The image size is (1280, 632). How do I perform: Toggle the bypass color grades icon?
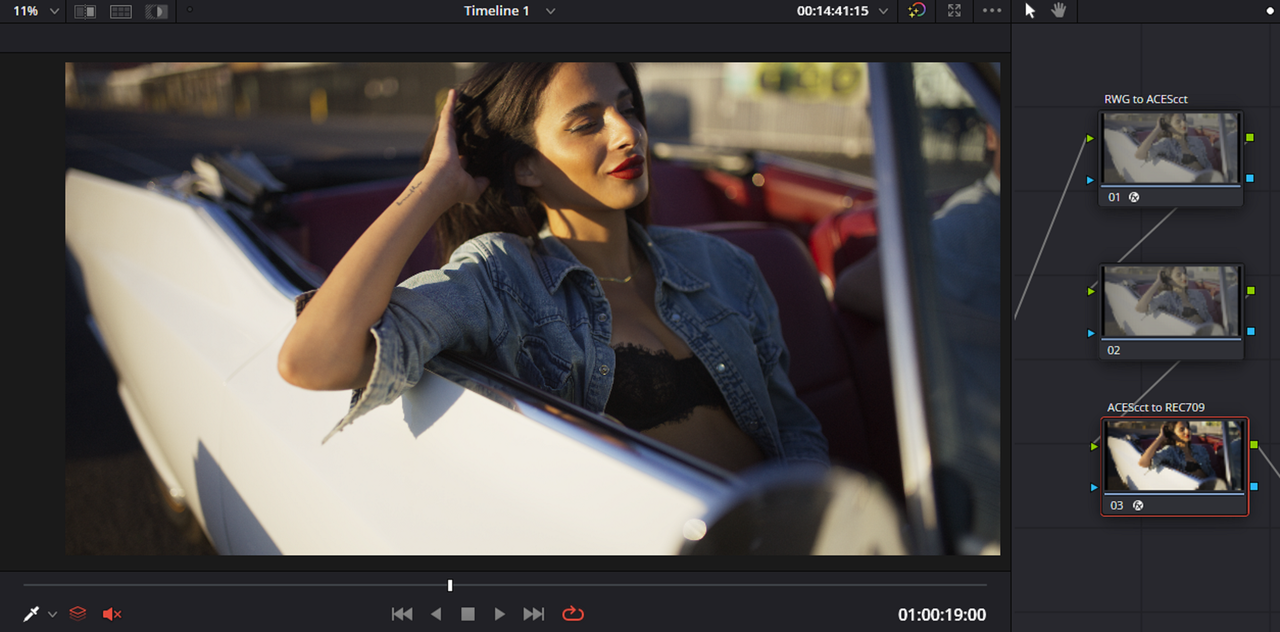tap(917, 11)
